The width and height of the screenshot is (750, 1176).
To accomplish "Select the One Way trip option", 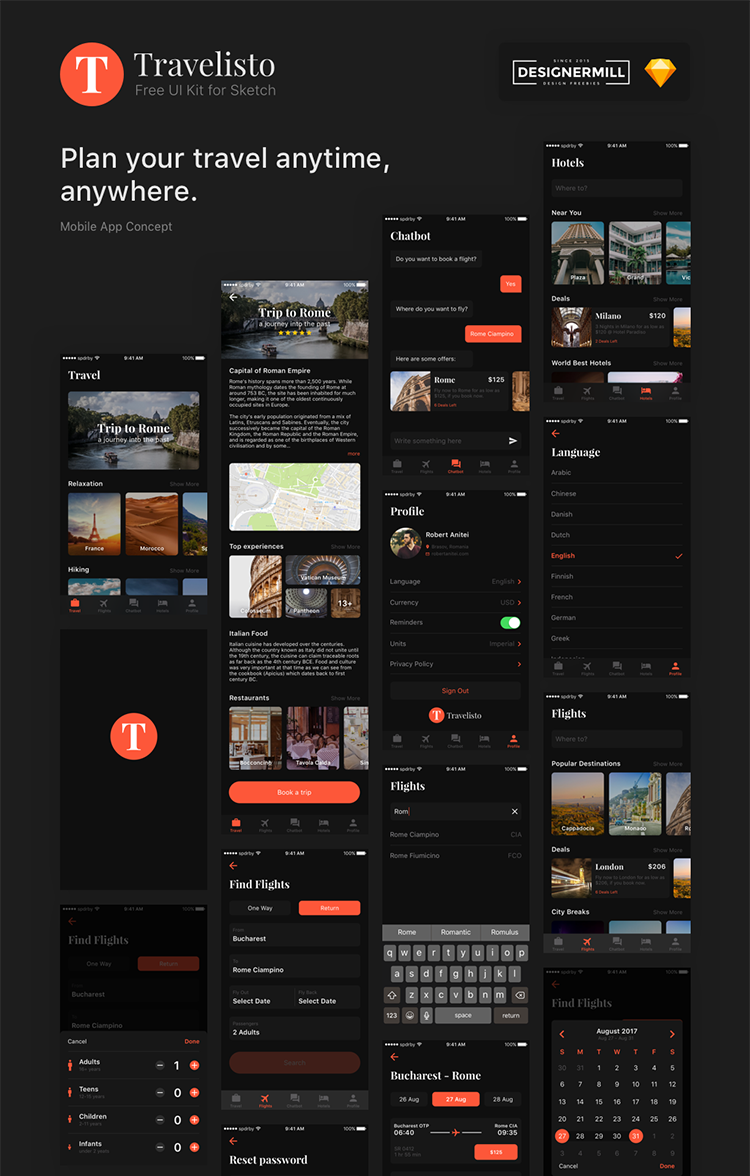I will click(x=260, y=908).
